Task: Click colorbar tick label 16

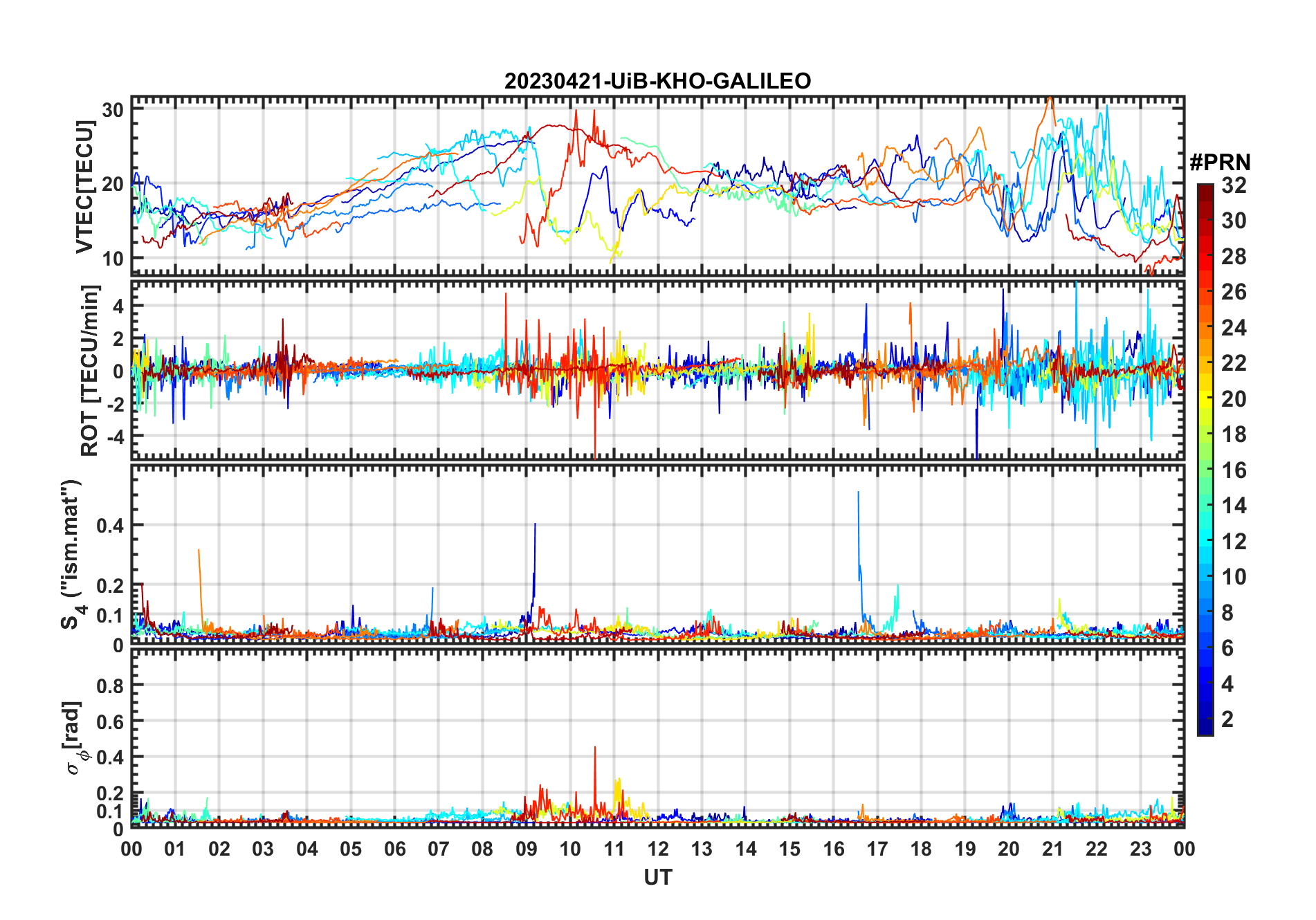Action: (x=1234, y=470)
